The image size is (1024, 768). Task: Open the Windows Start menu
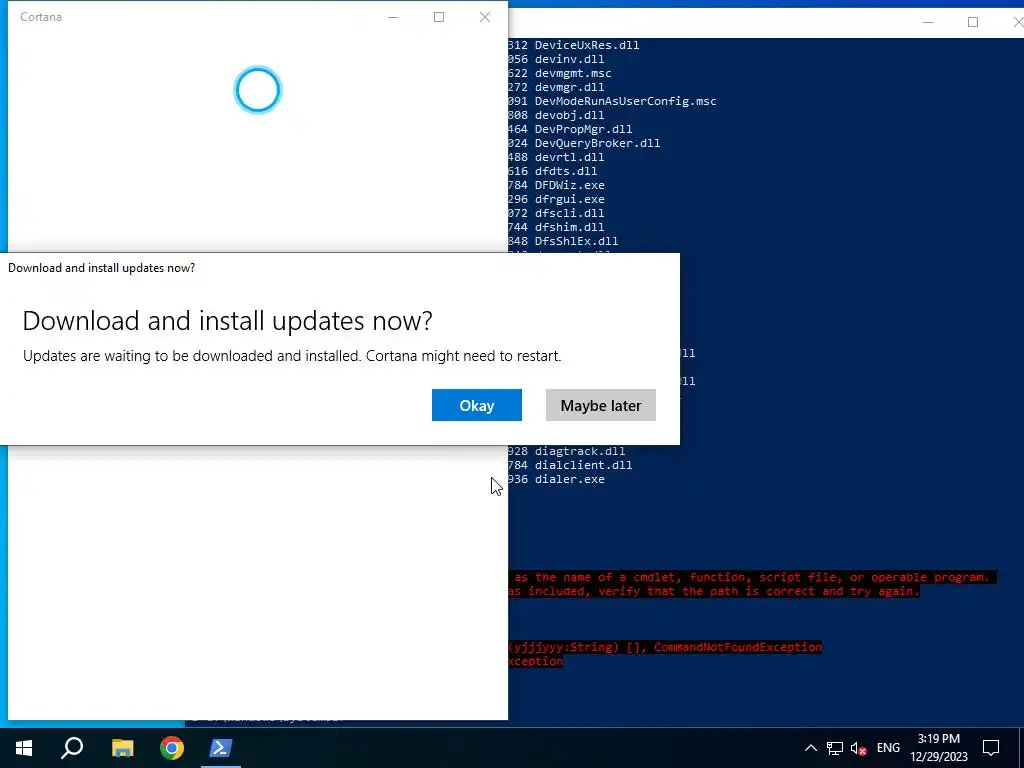(x=24, y=748)
